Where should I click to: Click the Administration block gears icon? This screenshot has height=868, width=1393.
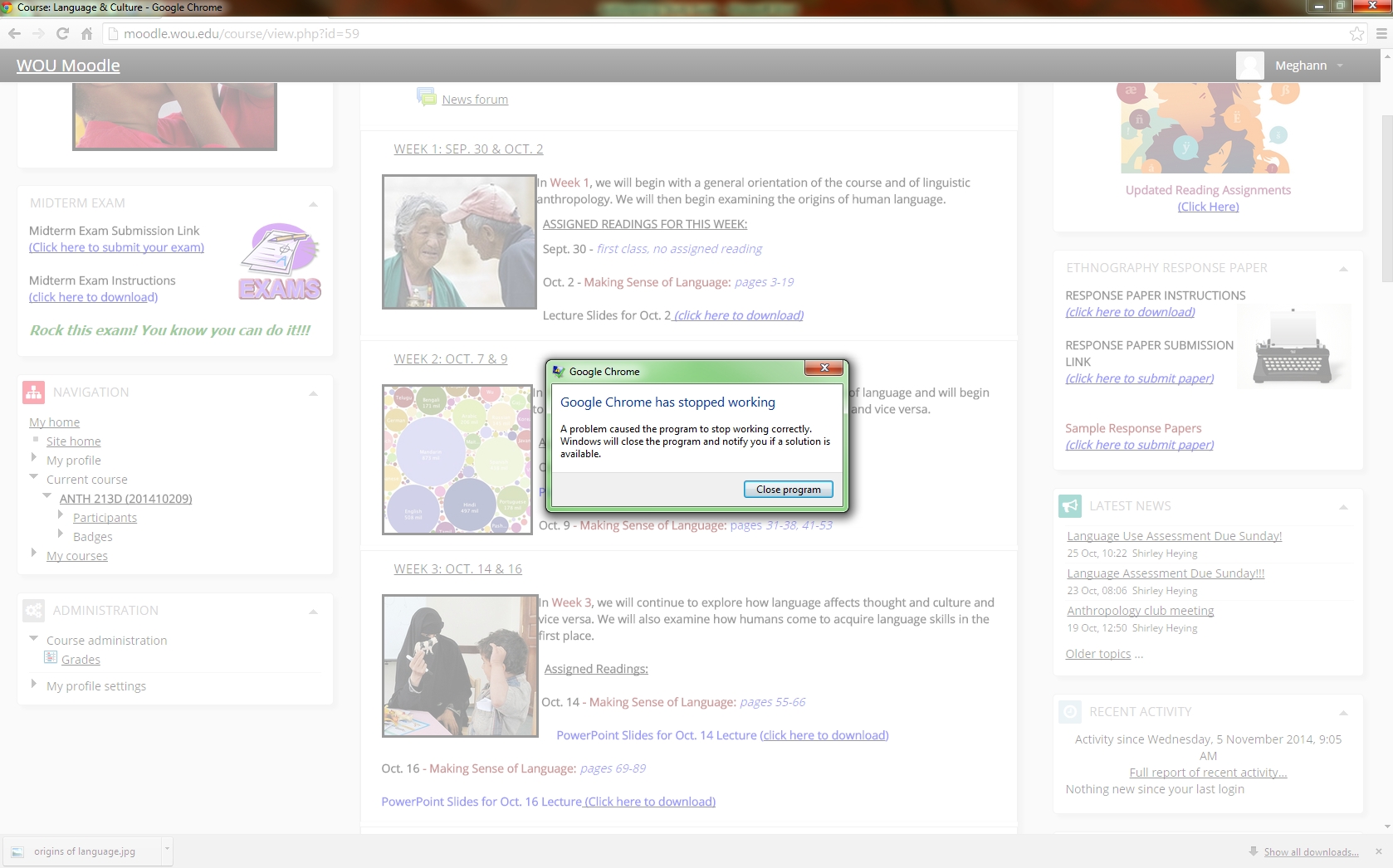click(33, 611)
